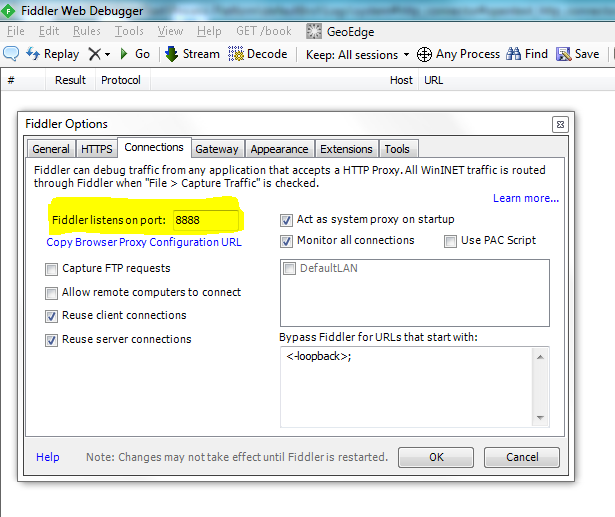Toggle Decode in toolbar

(x=258, y=54)
